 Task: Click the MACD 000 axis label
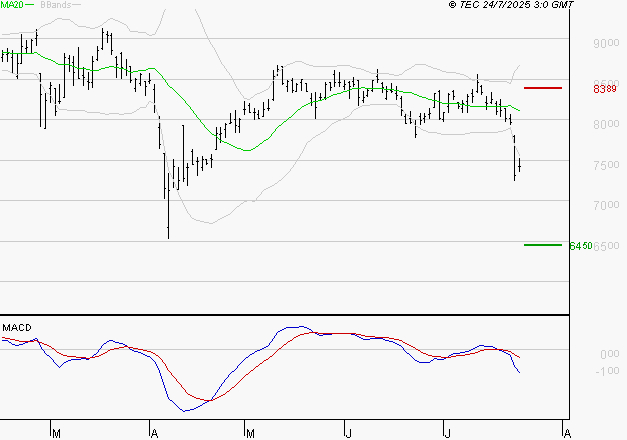click(609, 354)
